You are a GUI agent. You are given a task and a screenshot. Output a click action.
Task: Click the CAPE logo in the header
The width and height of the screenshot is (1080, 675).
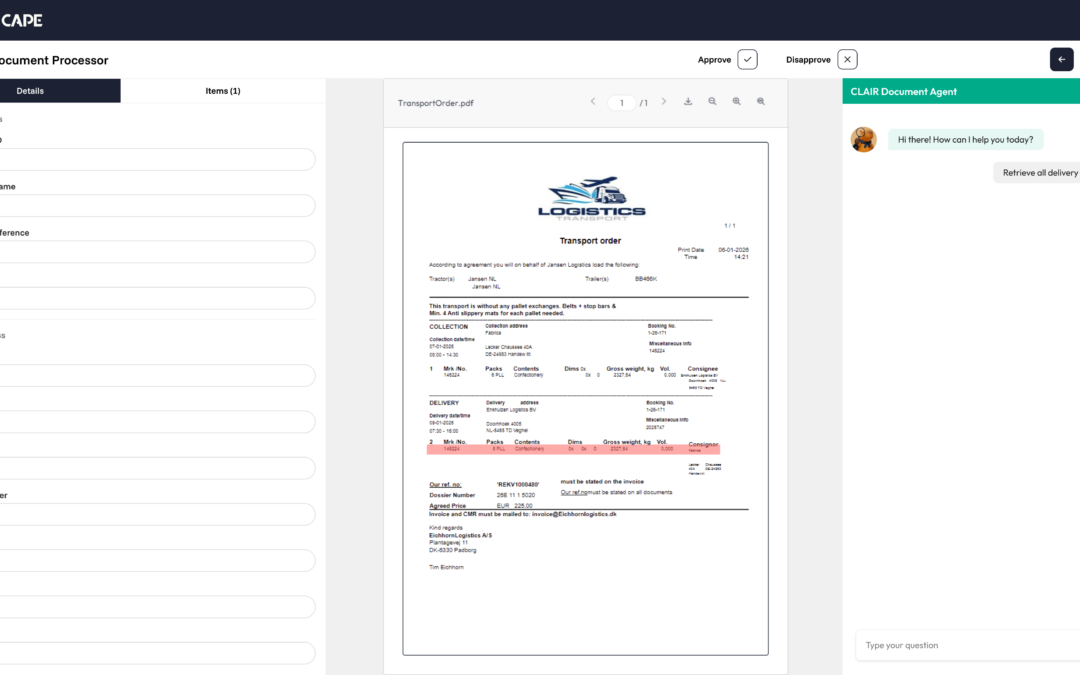coord(21,20)
